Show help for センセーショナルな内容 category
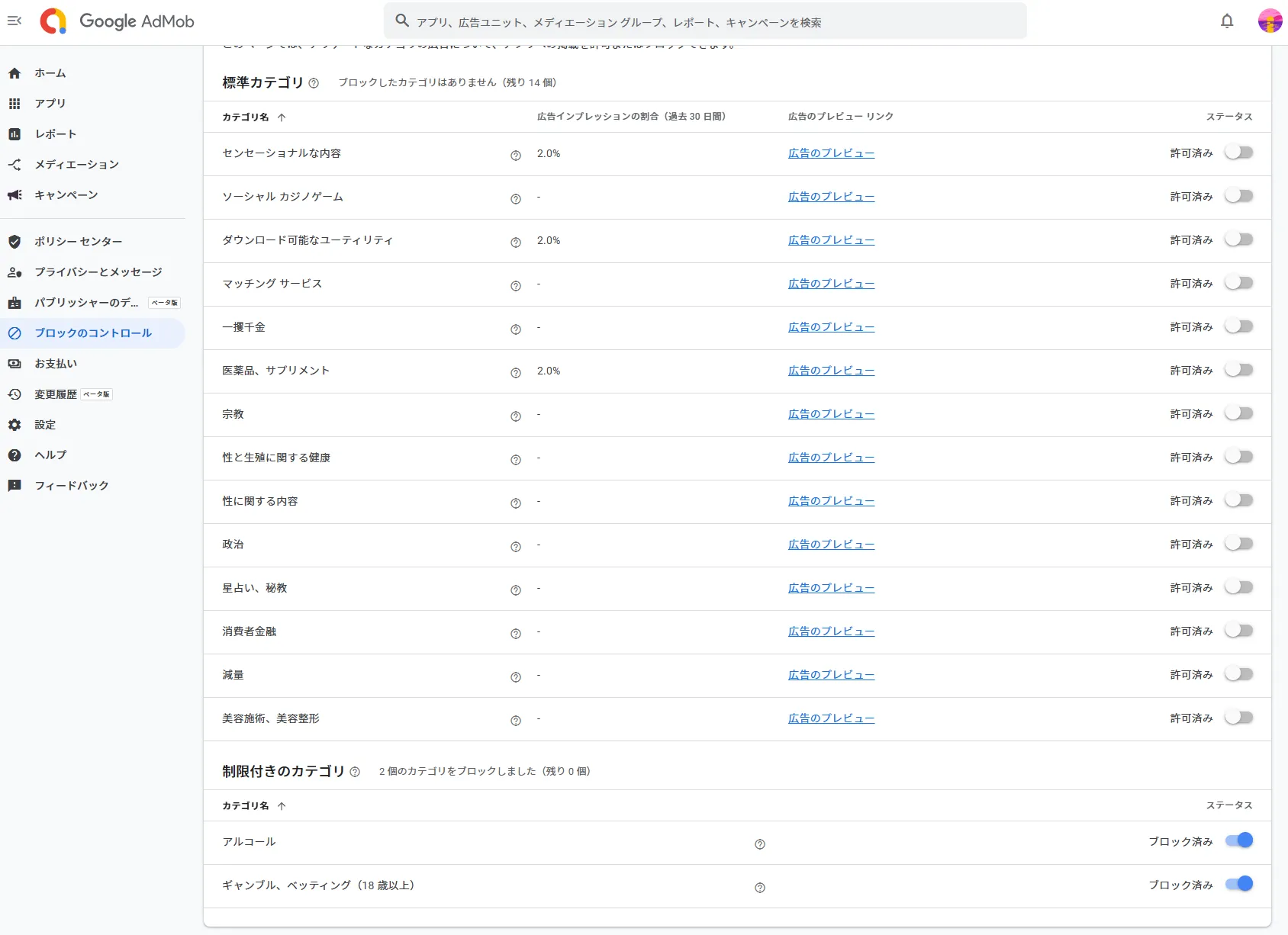The width and height of the screenshot is (1288, 935). pyautogui.click(x=516, y=156)
